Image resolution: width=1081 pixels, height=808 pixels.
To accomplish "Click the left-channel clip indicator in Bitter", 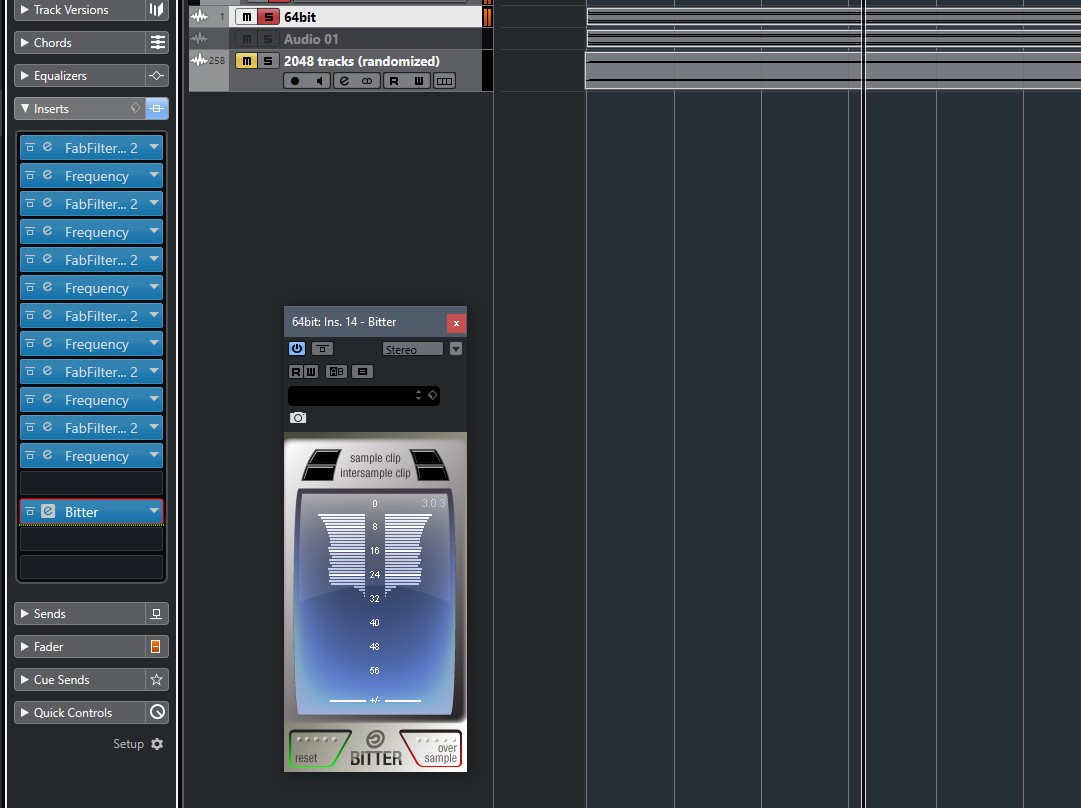I will pos(321,465).
